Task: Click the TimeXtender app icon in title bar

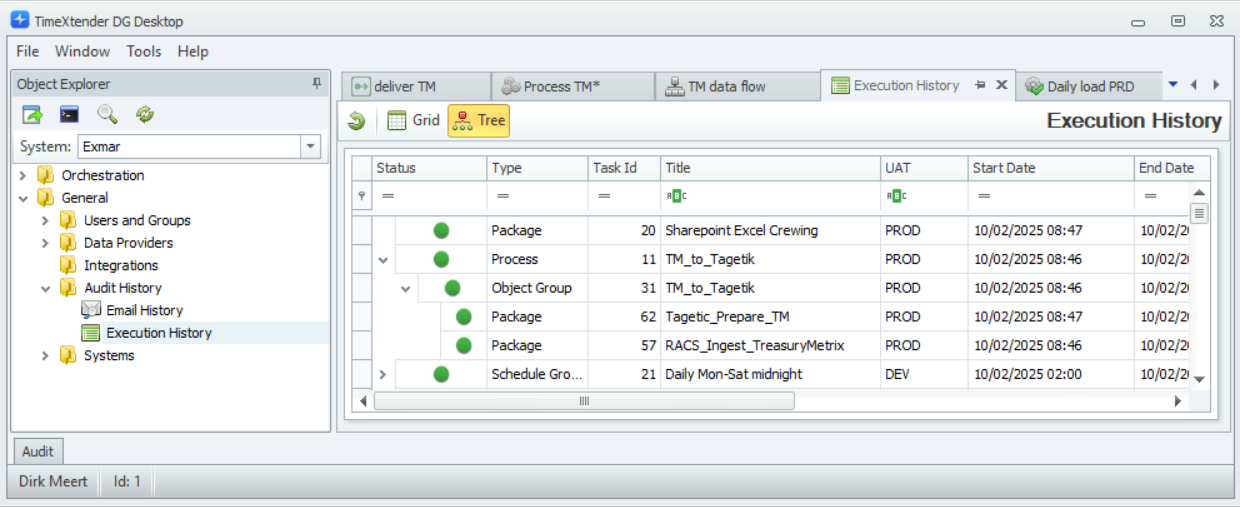Action: click(x=20, y=20)
